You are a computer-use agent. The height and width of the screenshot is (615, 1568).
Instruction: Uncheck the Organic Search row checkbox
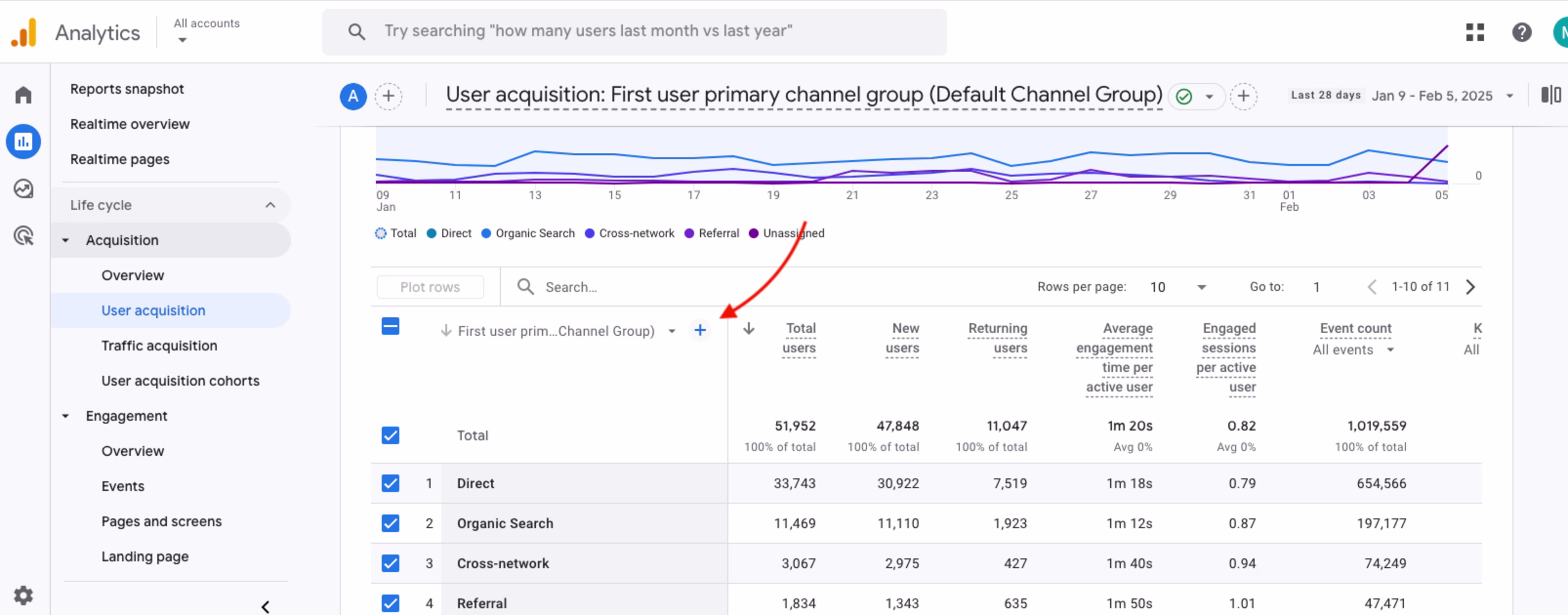[x=390, y=523]
